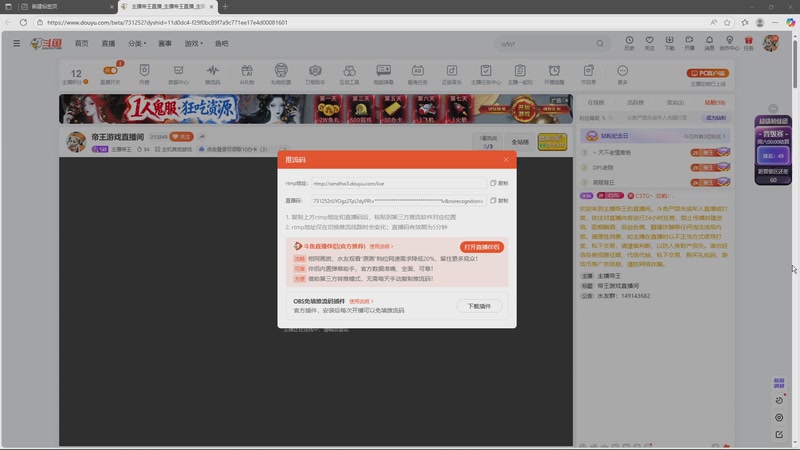Click the search magnifier icon
800x450 pixels.
click(600, 44)
